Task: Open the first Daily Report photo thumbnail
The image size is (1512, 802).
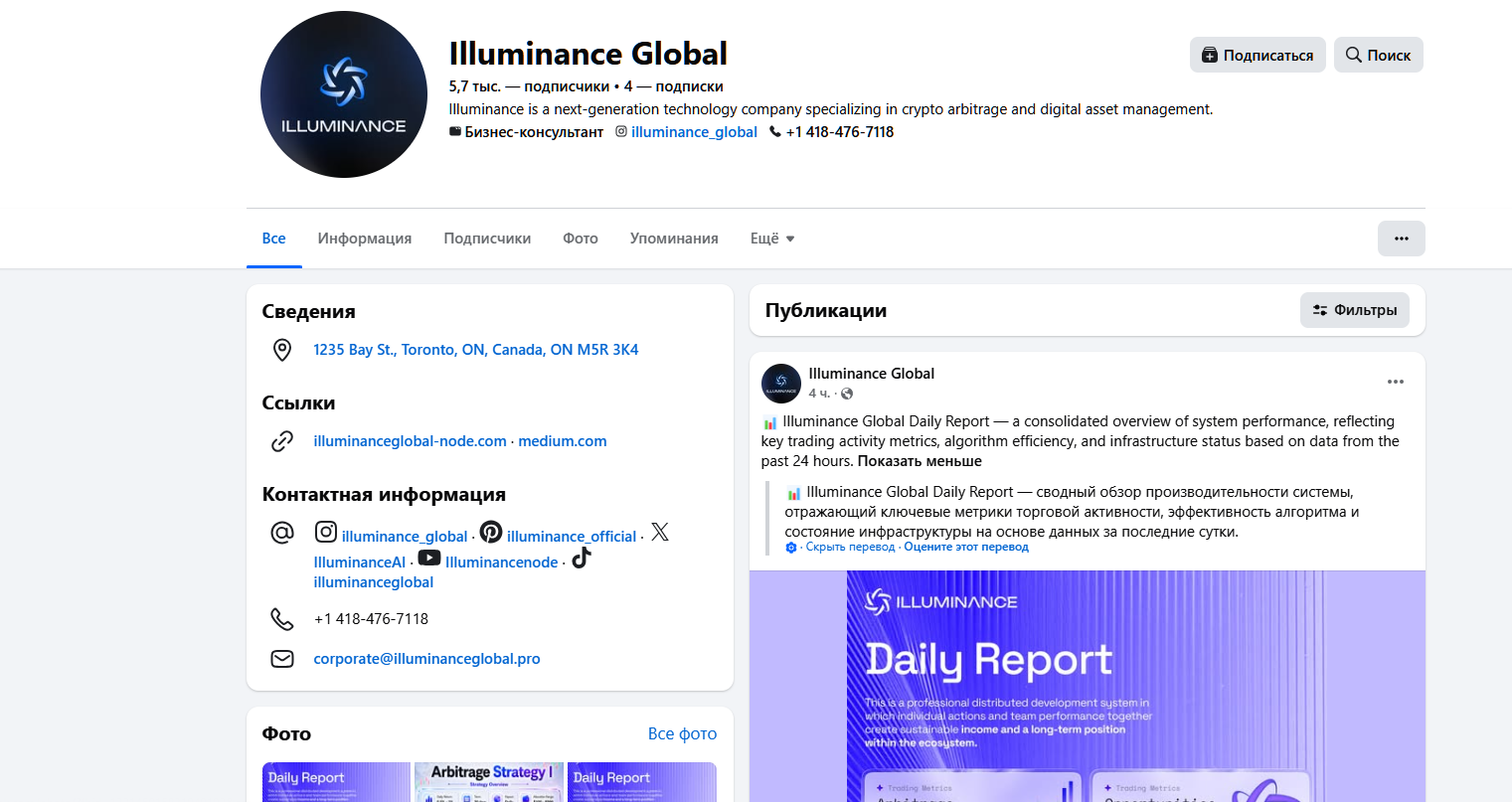Action: 336,782
